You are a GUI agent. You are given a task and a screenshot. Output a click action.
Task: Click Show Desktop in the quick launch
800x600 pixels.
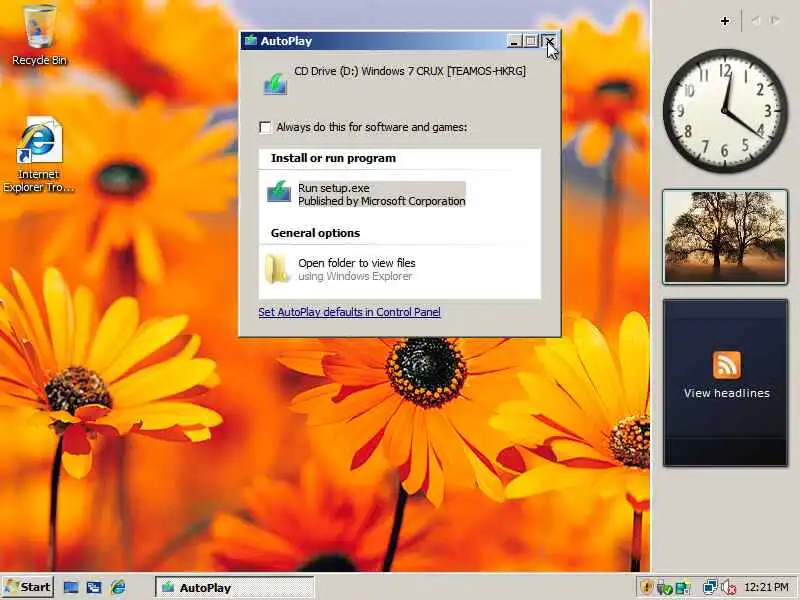[71, 587]
